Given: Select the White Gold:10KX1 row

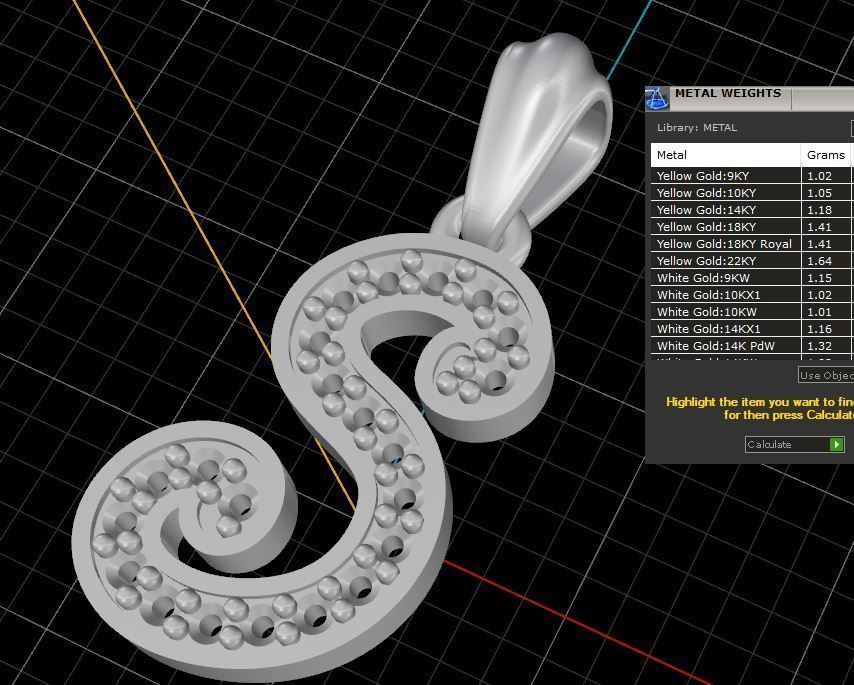Looking at the screenshot, I should click(x=752, y=295).
